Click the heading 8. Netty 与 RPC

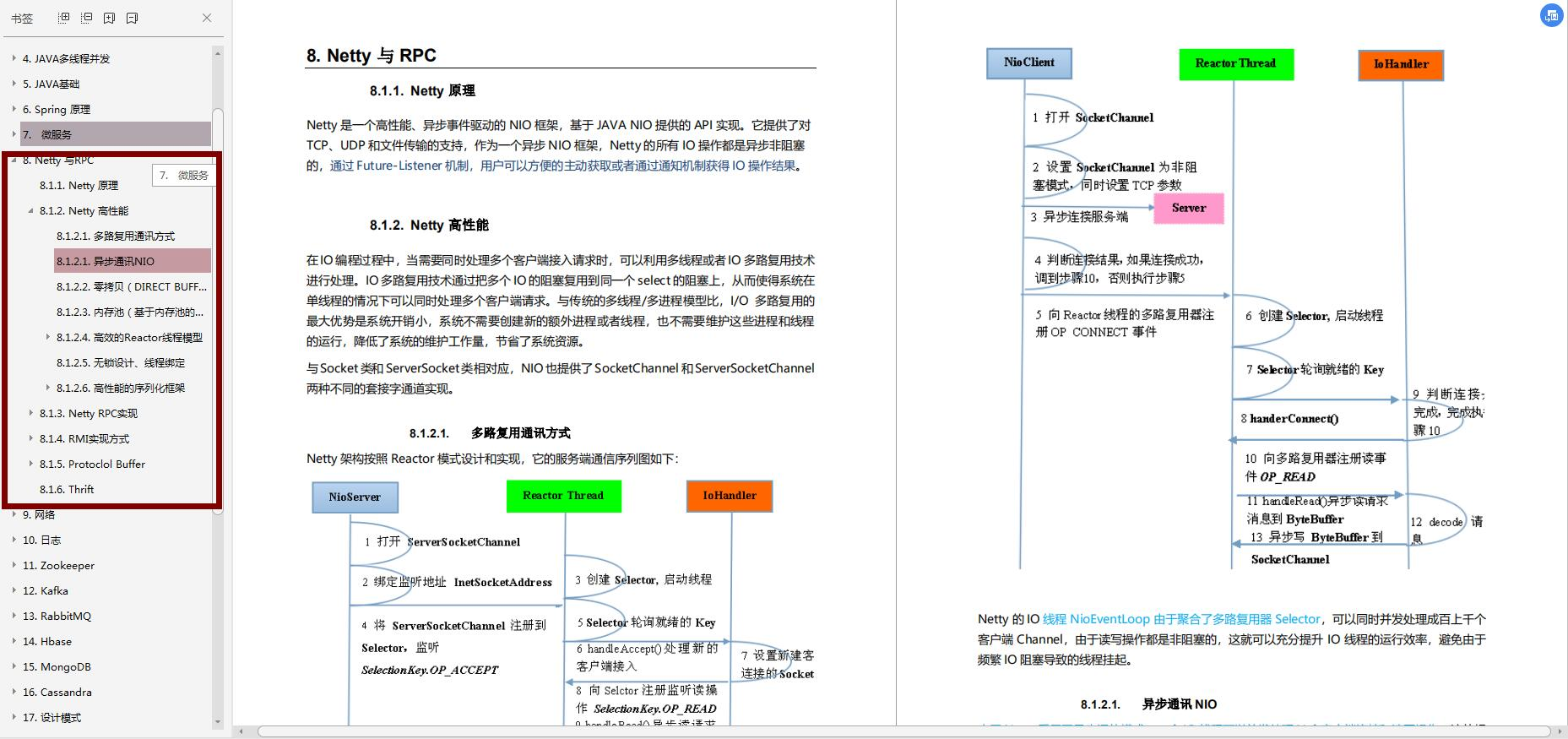tap(372, 56)
